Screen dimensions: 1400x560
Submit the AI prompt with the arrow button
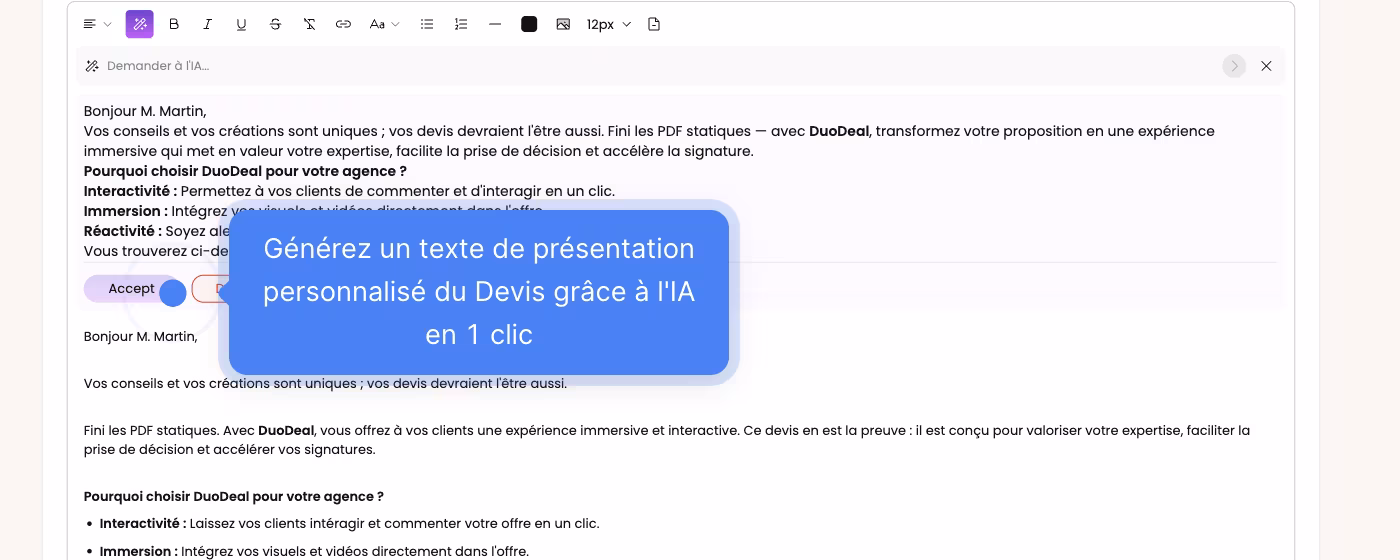[x=1234, y=66]
